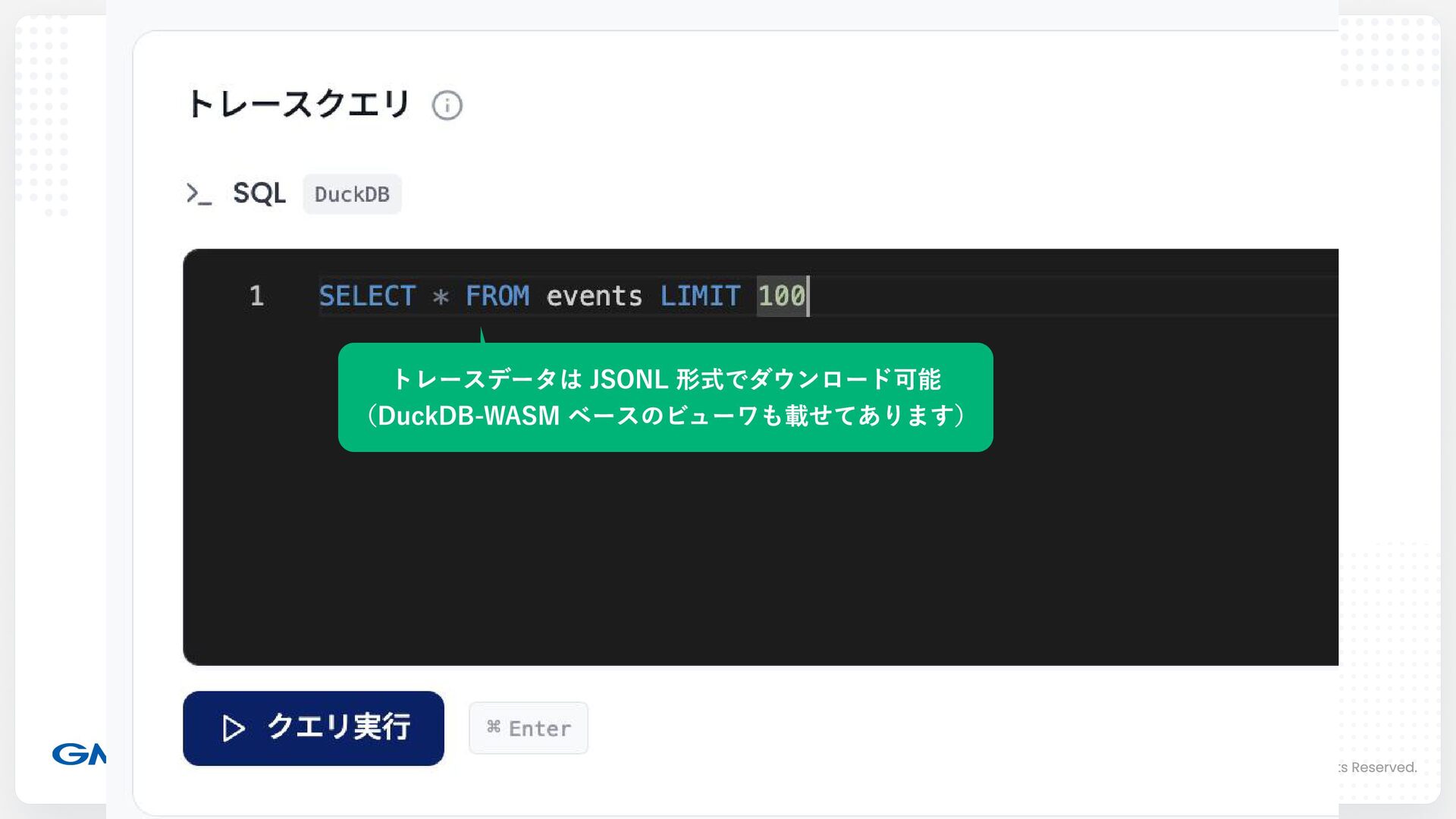Click the ⌘ command symbol before Enter
The height and width of the screenshot is (819, 1456).
click(494, 727)
